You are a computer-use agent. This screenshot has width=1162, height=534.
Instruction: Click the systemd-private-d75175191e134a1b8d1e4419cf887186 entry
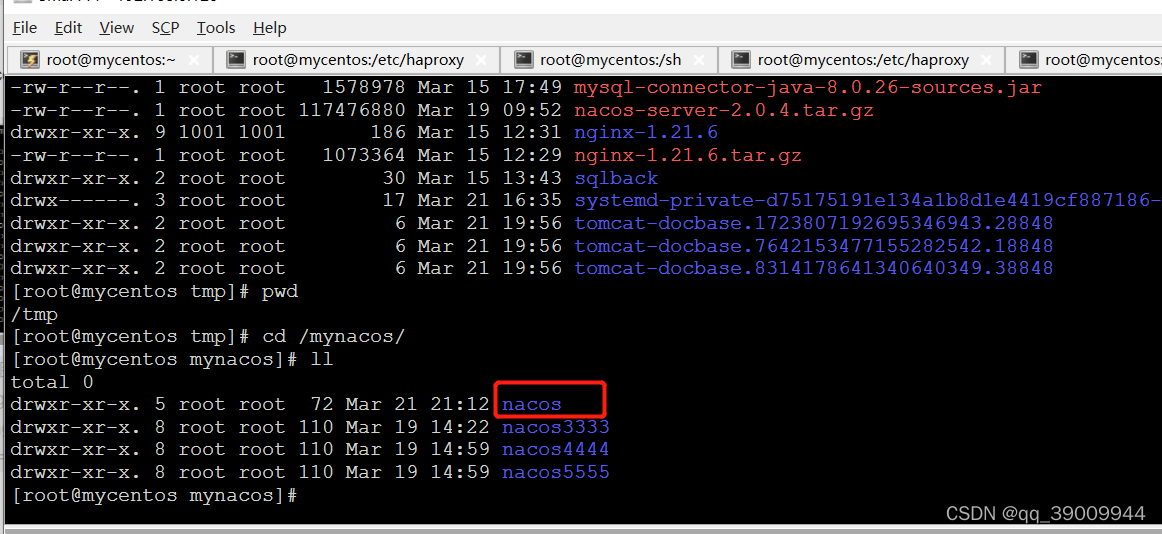pyautogui.click(x=868, y=201)
